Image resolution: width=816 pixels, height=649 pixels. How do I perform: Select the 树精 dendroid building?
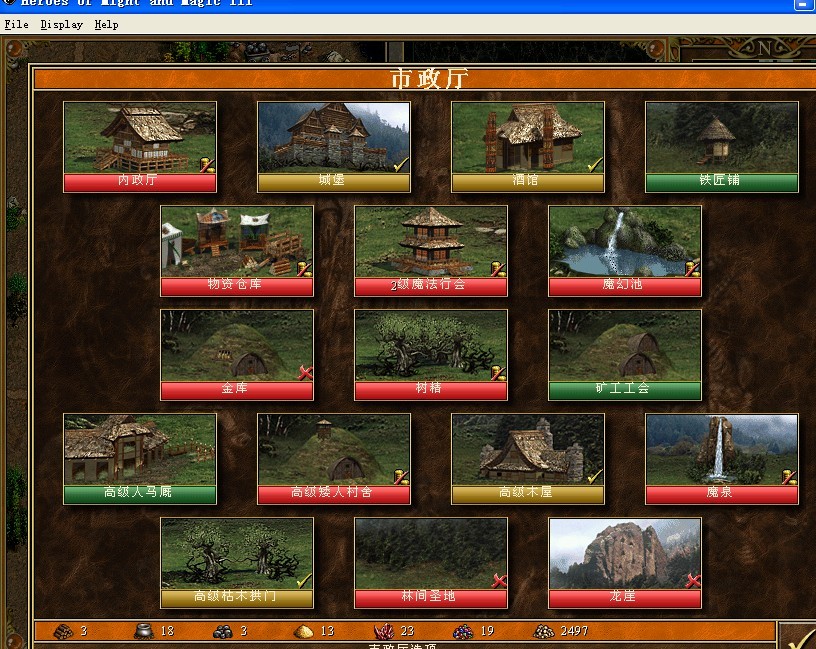(x=431, y=355)
